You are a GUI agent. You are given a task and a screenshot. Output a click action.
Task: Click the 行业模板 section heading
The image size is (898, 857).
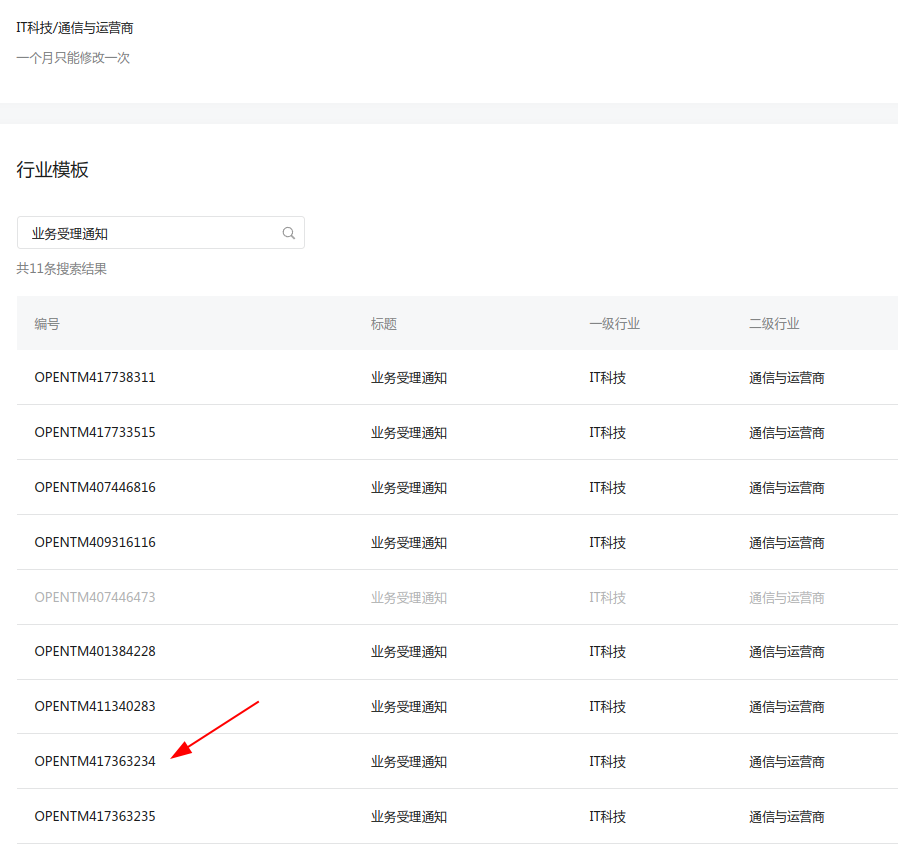53,170
